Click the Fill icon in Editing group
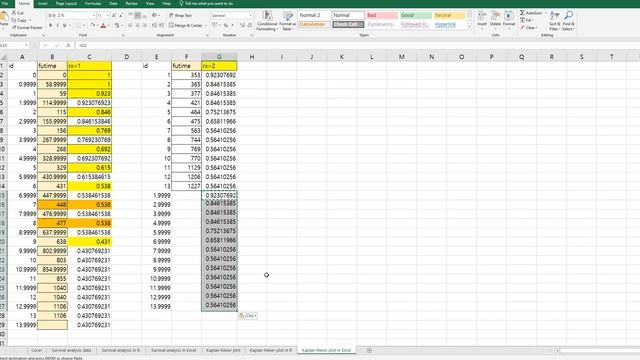640x360 pixels. tap(522, 20)
